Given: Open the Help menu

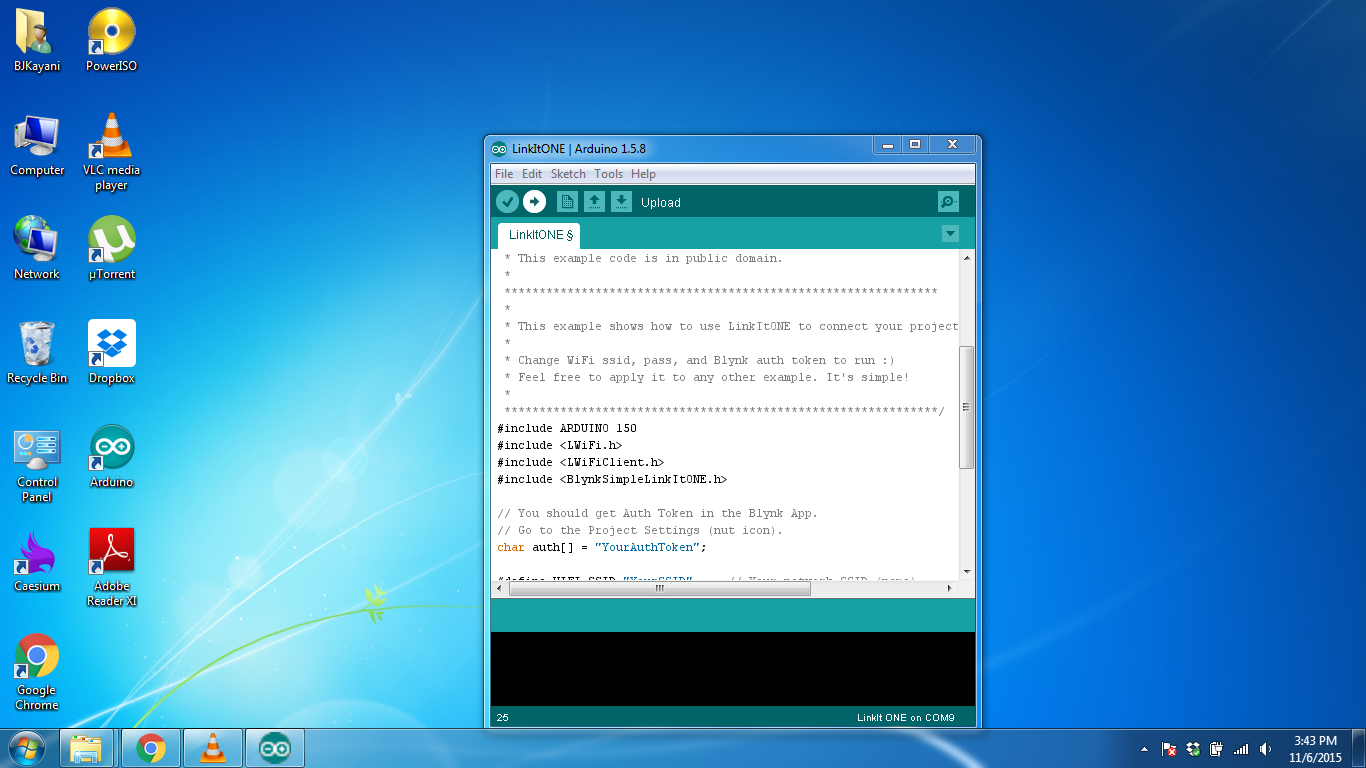Looking at the screenshot, I should 643,174.
